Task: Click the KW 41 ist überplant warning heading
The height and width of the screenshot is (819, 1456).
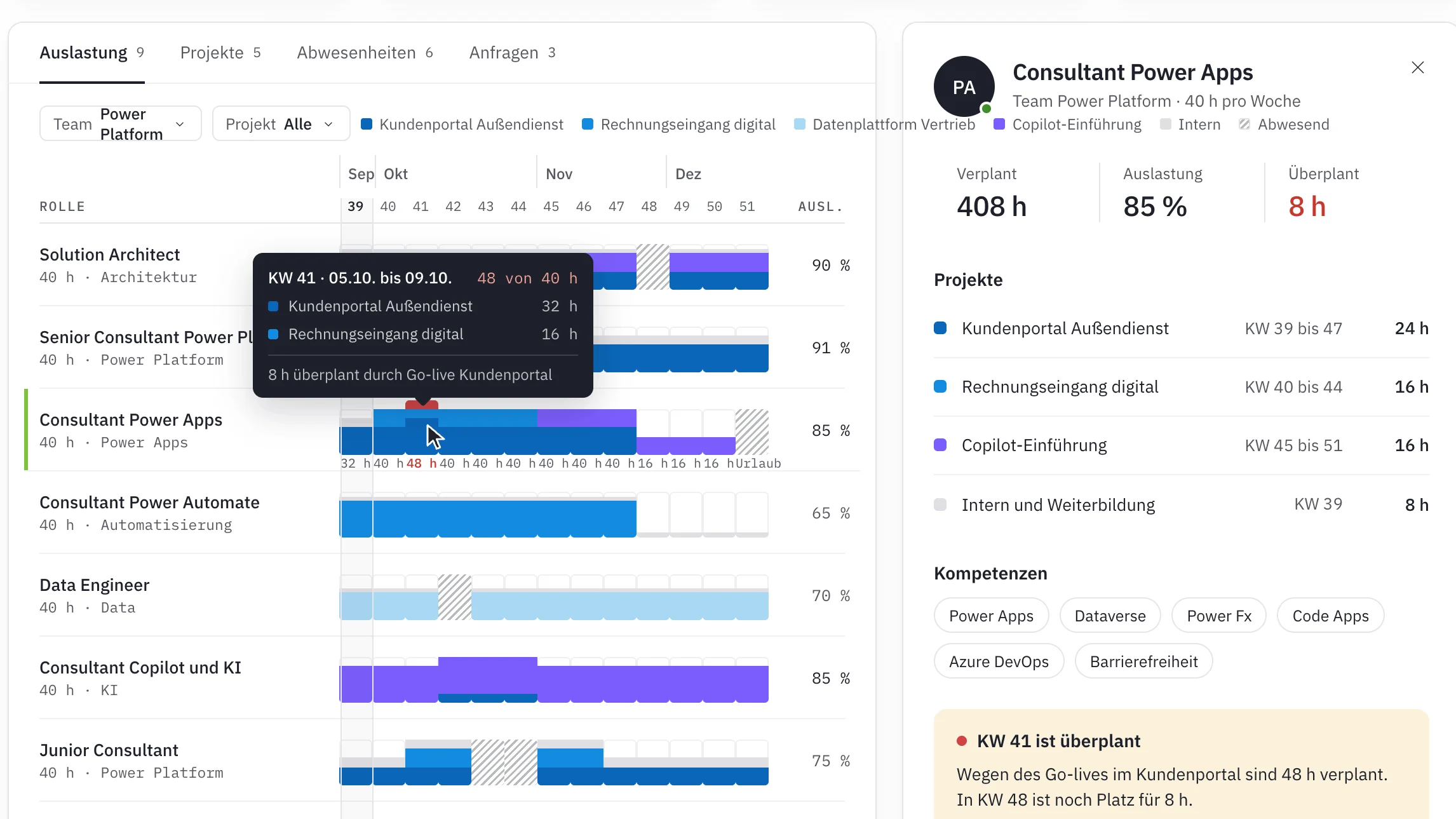Action: 1058,741
